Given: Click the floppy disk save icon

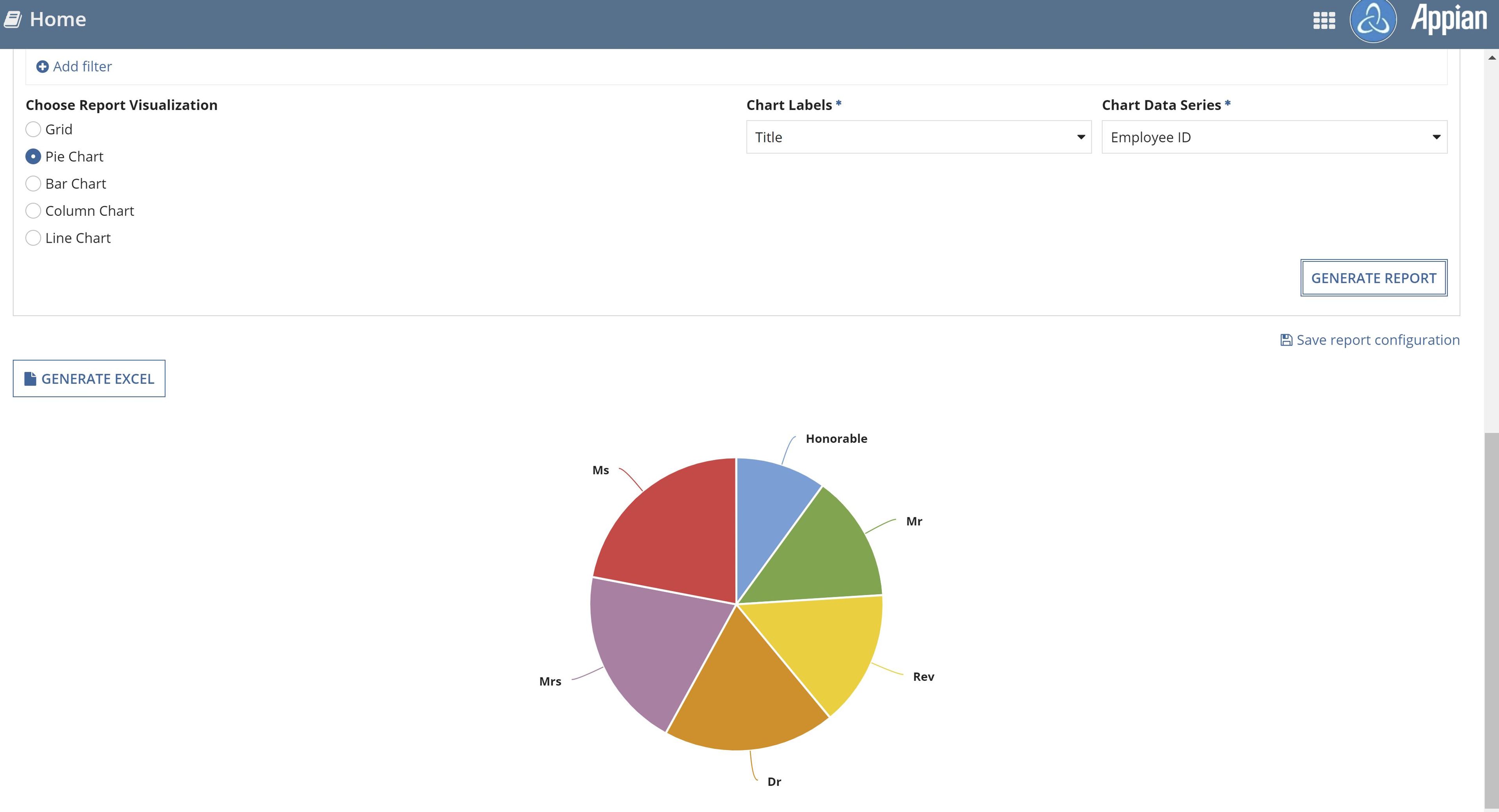Looking at the screenshot, I should [1286, 340].
